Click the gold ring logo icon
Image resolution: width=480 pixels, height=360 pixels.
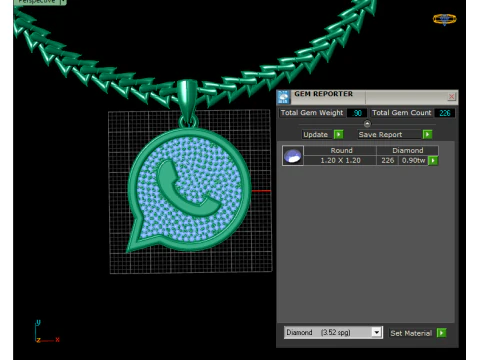point(444,19)
